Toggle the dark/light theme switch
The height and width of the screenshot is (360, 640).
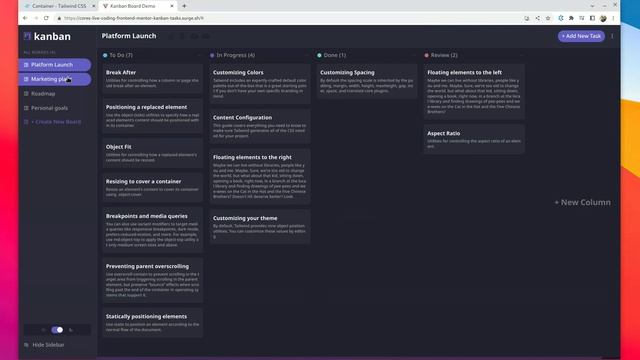coord(57,330)
